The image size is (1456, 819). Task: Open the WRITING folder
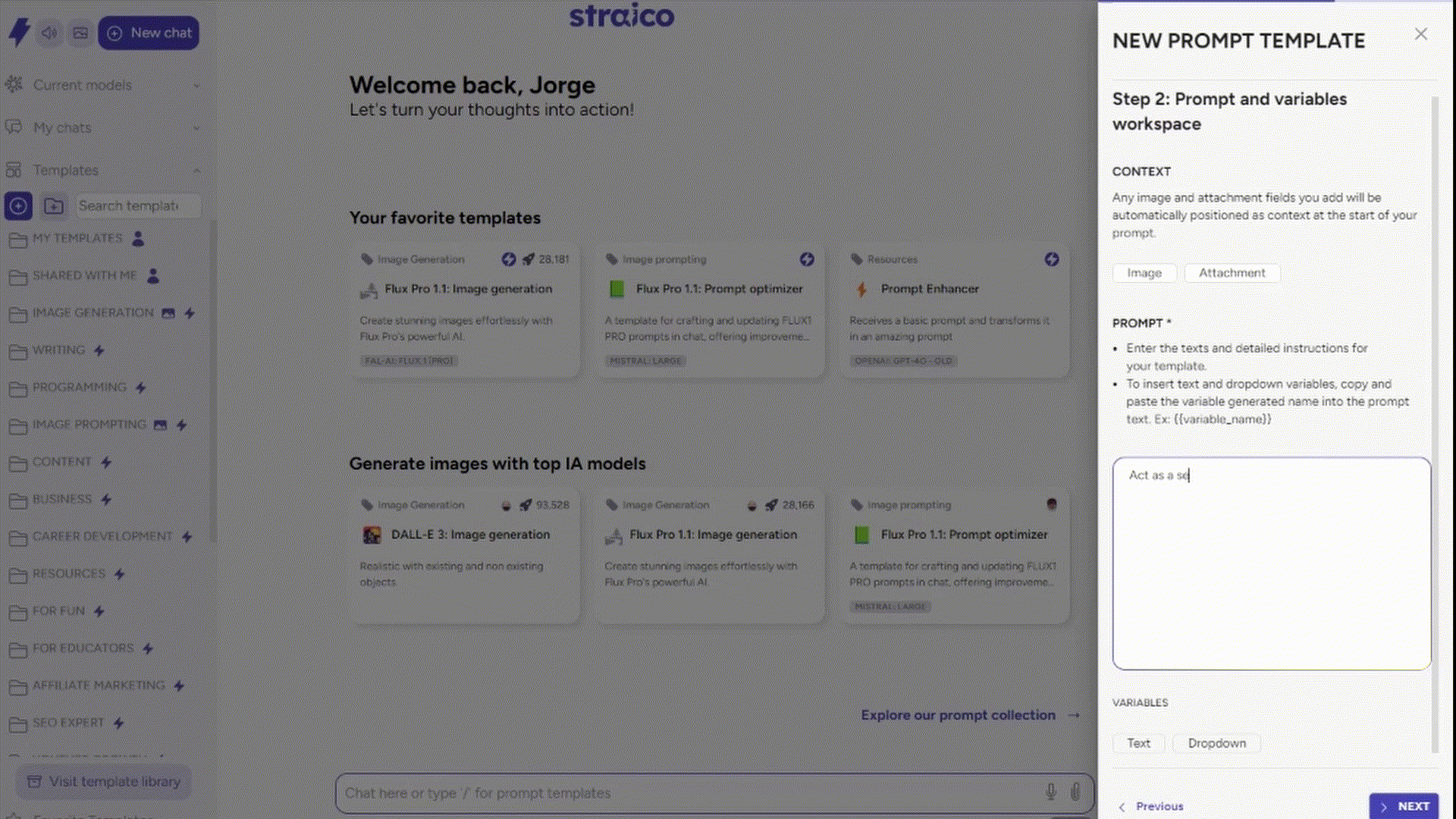click(58, 350)
